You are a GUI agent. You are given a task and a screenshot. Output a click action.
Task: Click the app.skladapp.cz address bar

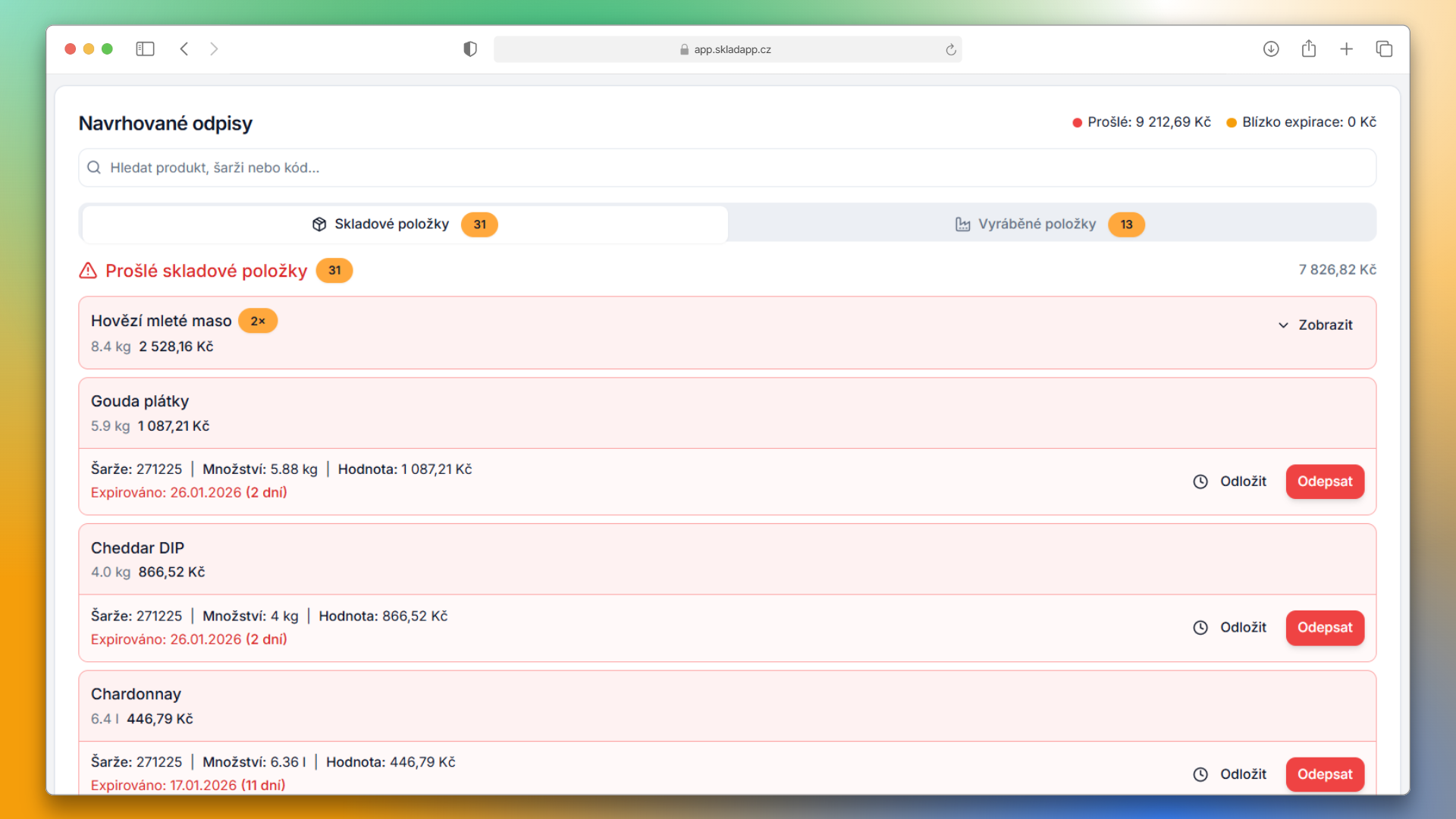(726, 49)
